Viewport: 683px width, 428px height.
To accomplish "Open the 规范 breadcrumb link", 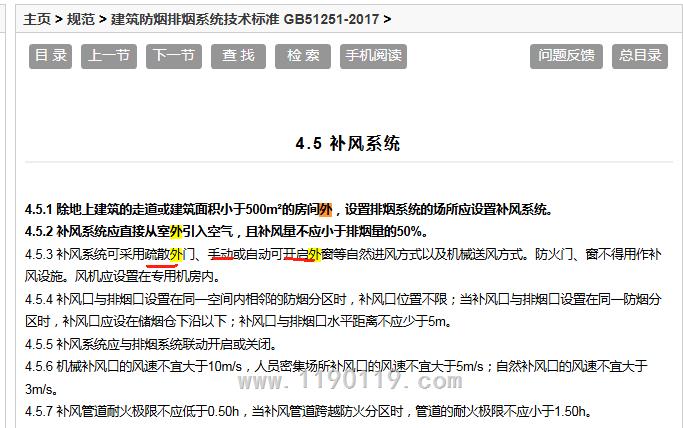I will pyautogui.click(x=81, y=19).
